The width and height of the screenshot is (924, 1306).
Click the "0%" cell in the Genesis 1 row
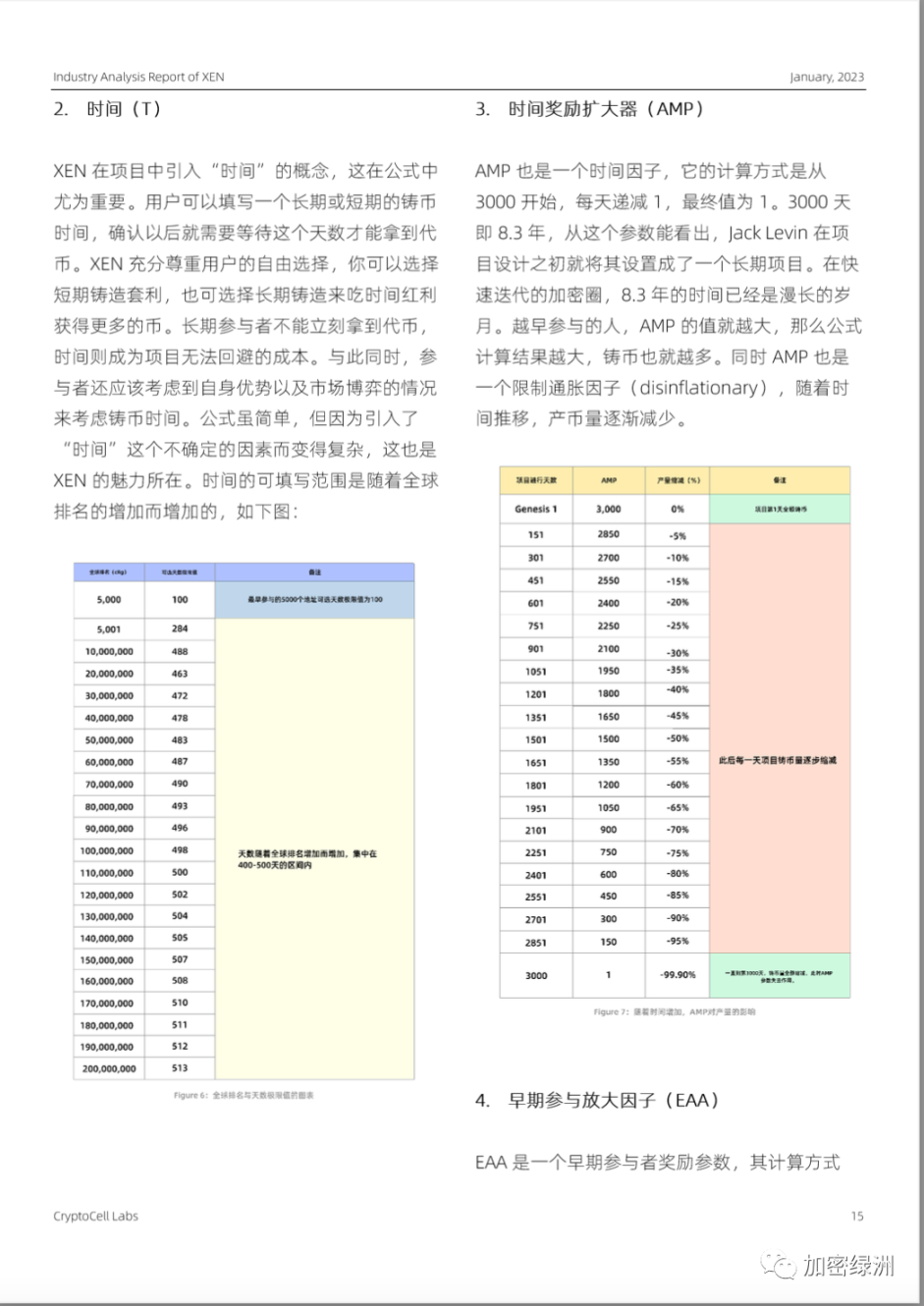coord(678,509)
